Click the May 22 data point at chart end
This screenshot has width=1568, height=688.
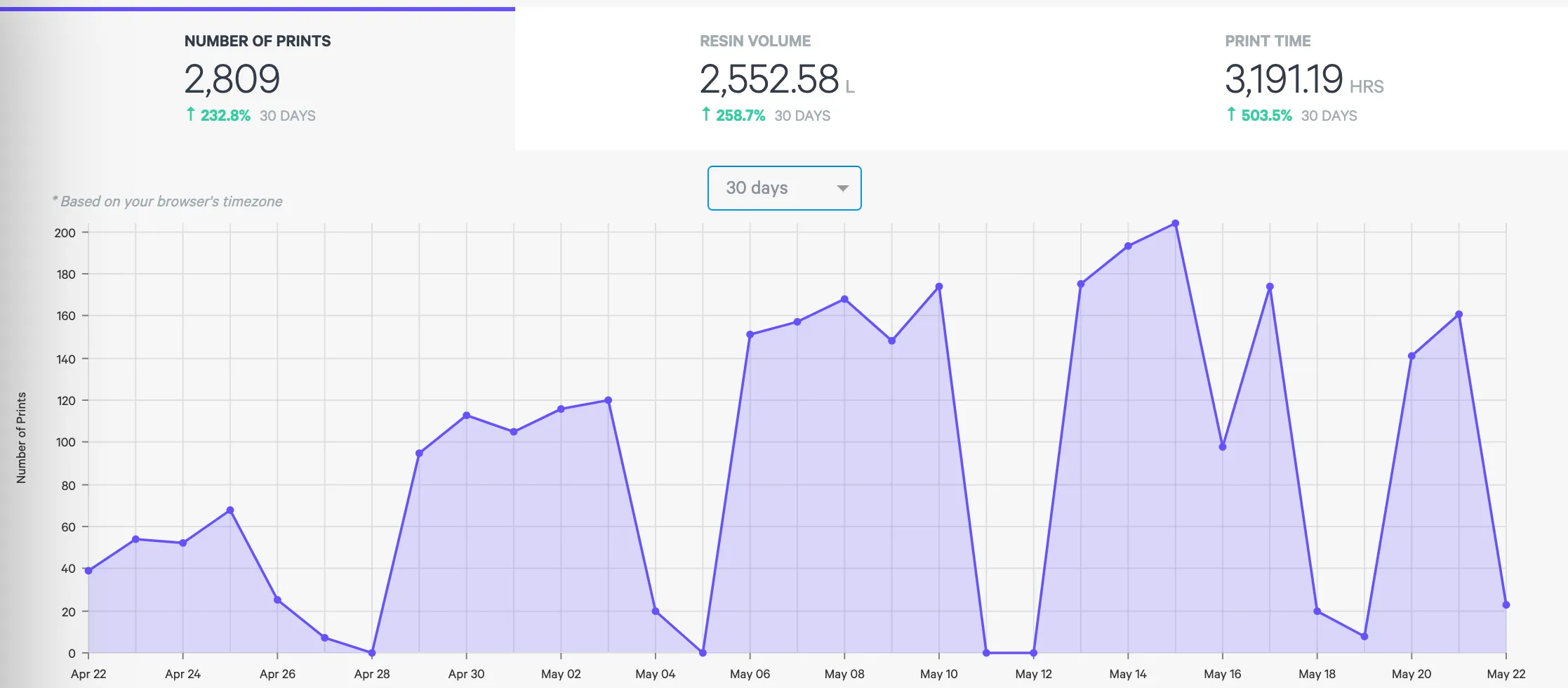pos(1506,605)
